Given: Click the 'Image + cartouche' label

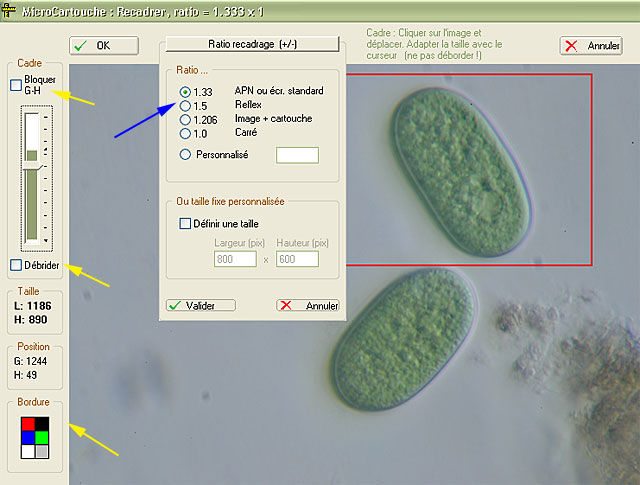Looking at the screenshot, I should coord(273,118).
